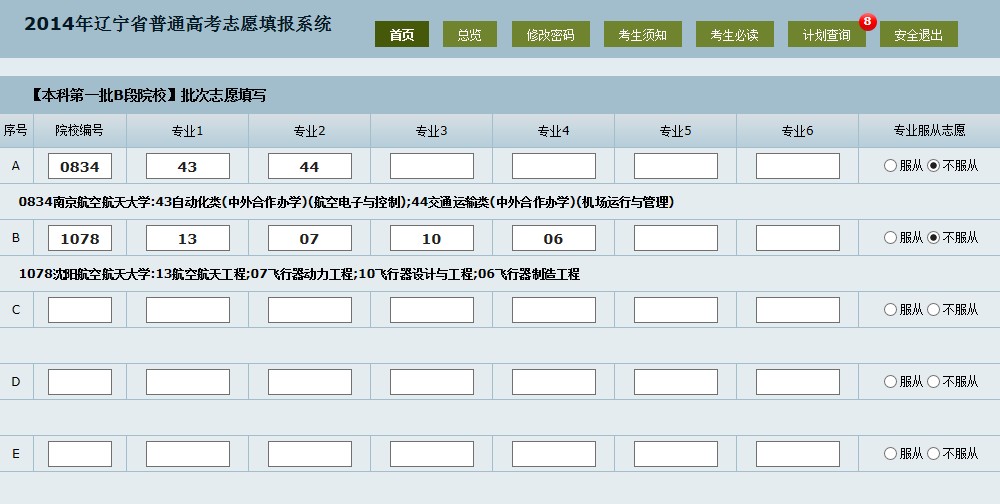Select 服从 radio button in row E

click(890, 454)
